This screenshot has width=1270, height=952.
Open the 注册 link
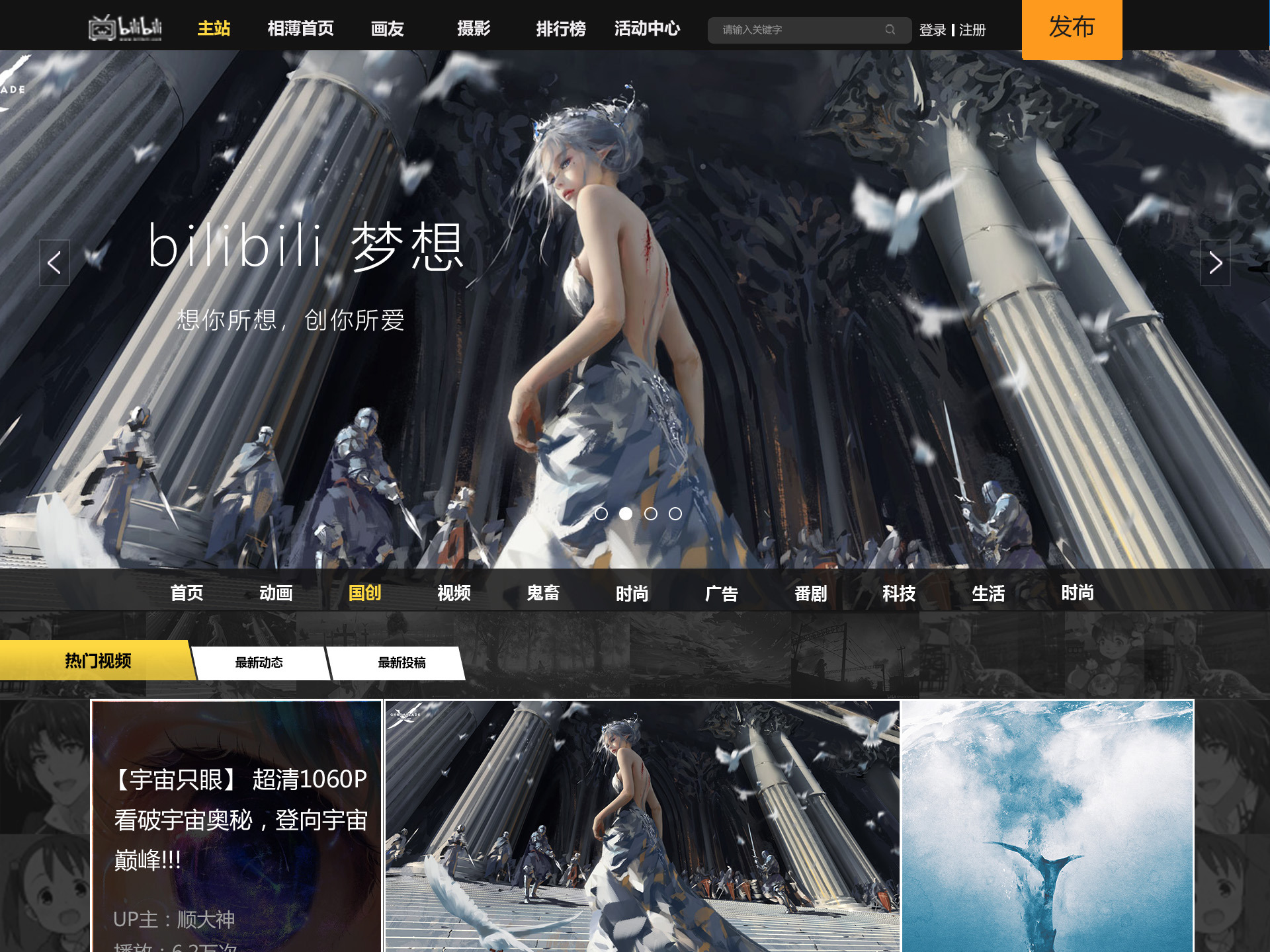pyautogui.click(x=972, y=30)
